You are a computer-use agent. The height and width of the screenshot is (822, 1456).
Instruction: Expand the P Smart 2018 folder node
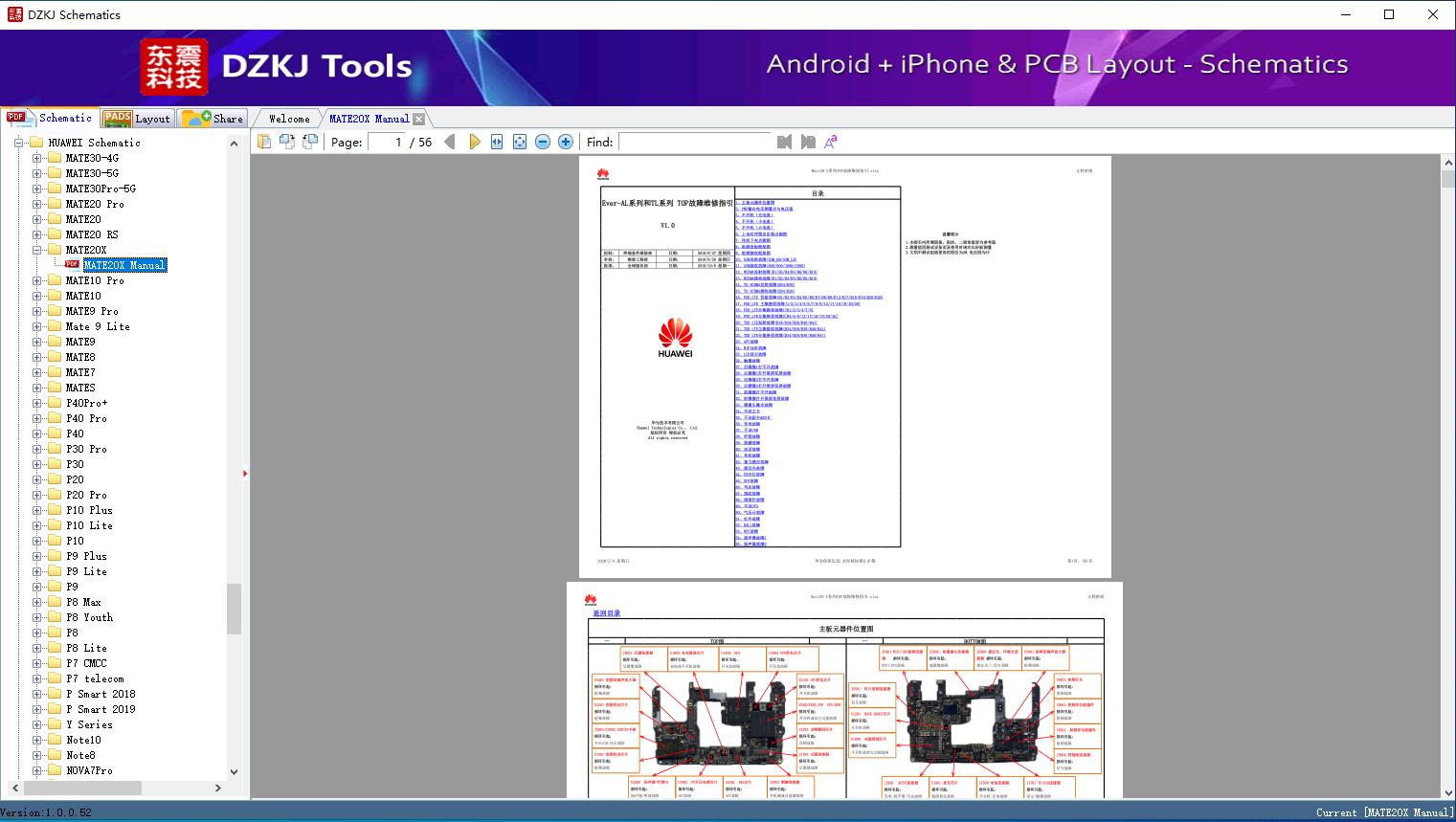tap(36, 694)
